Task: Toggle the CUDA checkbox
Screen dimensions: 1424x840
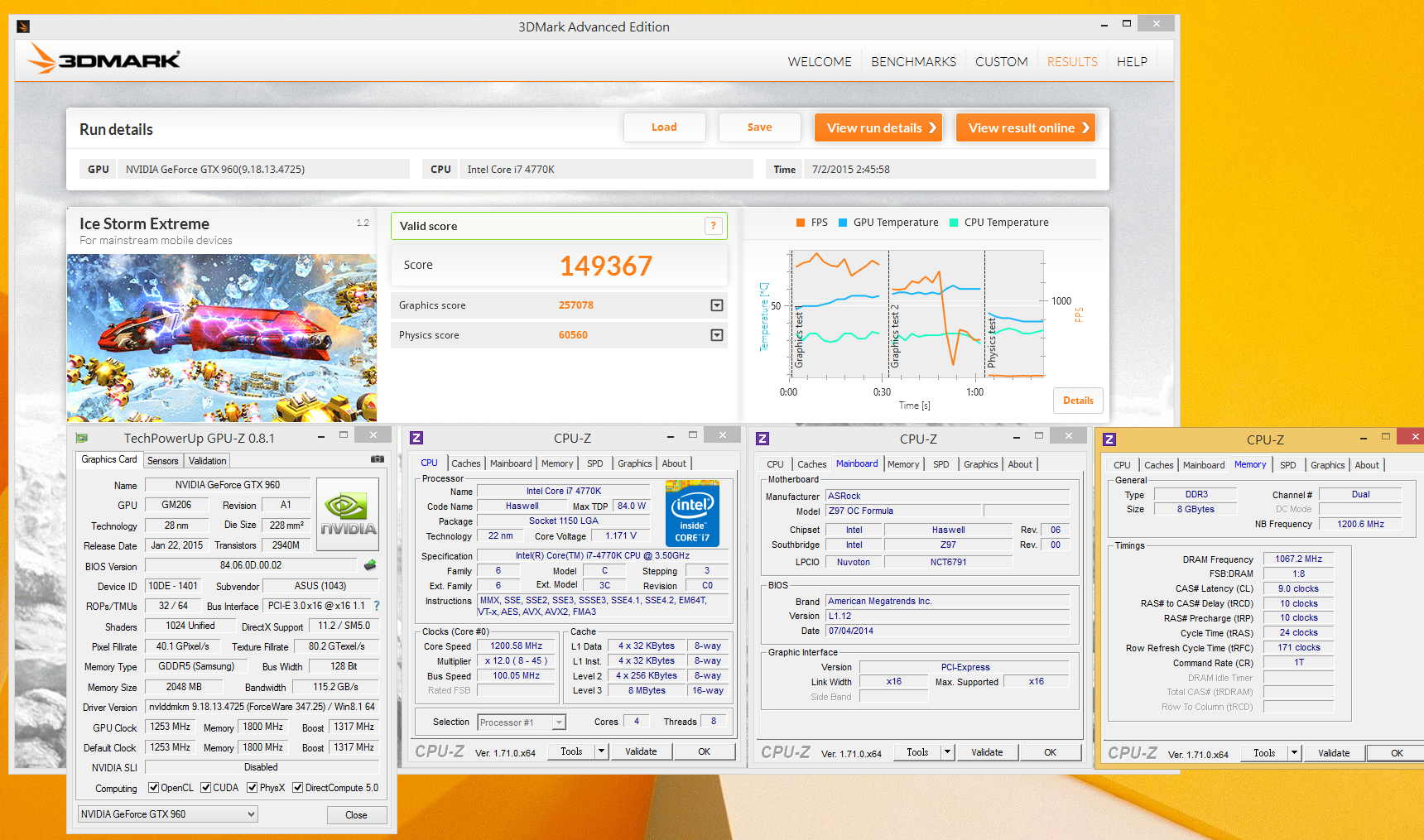Action: [205, 788]
